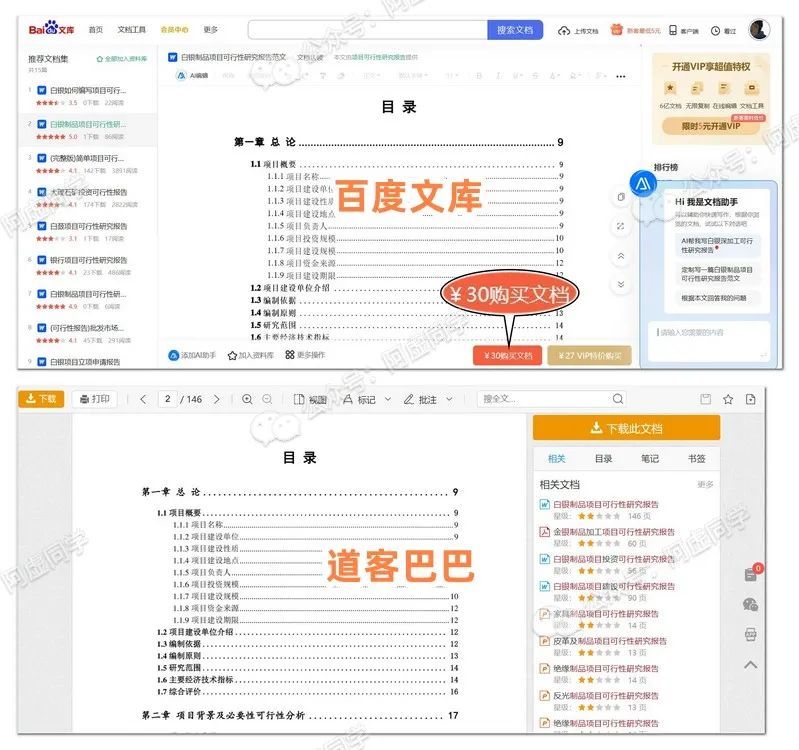Viewport: 799px width, 750px height.
Task: Switch to 书签 tab in Doc88 sidebar
Action: tap(697, 459)
